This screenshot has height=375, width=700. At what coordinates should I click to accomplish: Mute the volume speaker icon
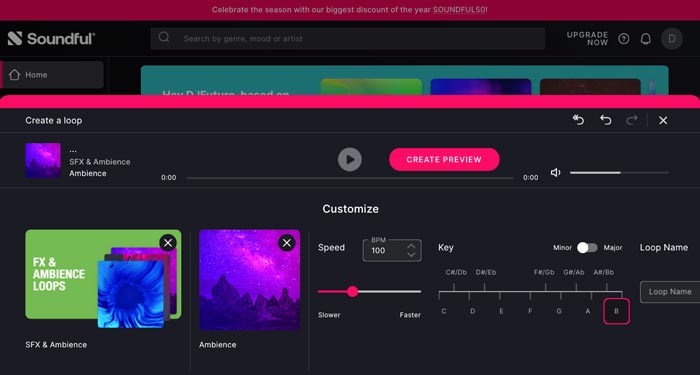(x=555, y=172)
